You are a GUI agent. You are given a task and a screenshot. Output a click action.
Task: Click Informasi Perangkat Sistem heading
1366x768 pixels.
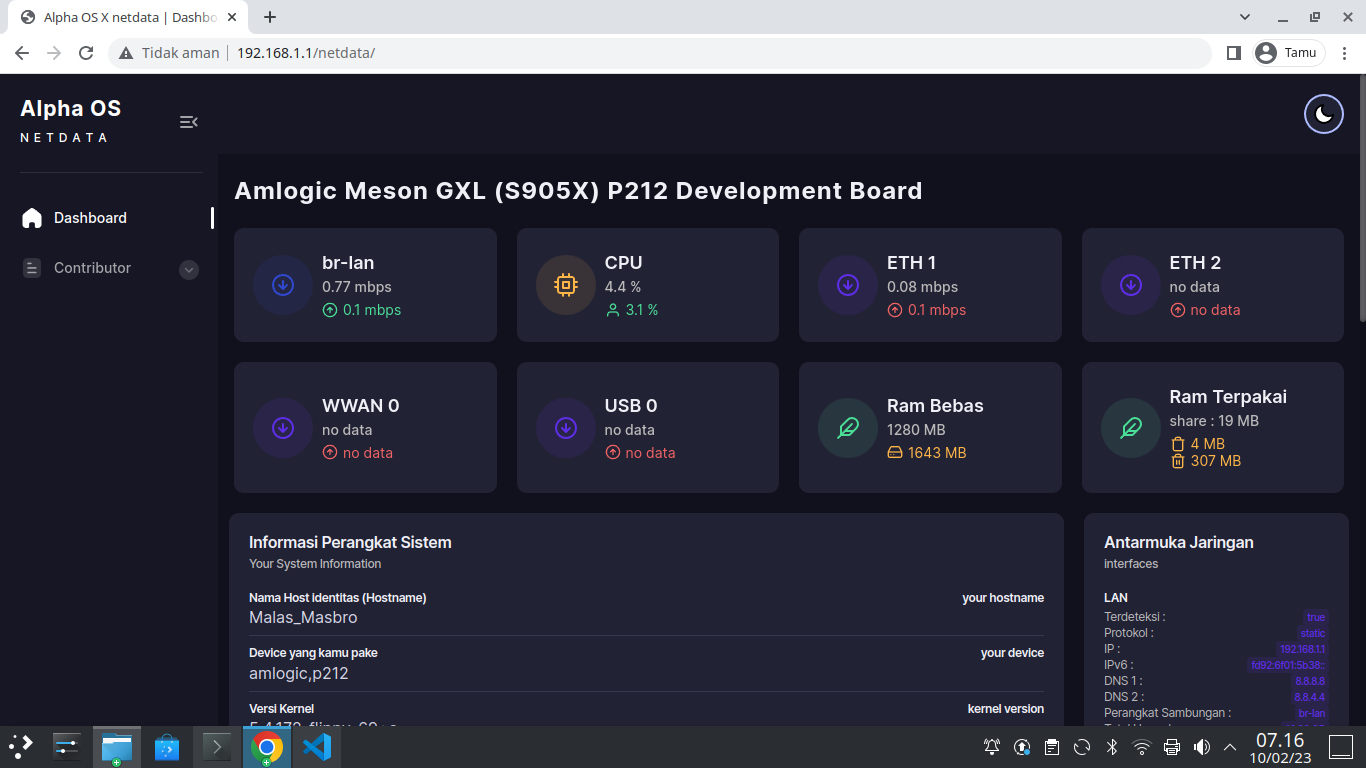click(x=350, y=542)
